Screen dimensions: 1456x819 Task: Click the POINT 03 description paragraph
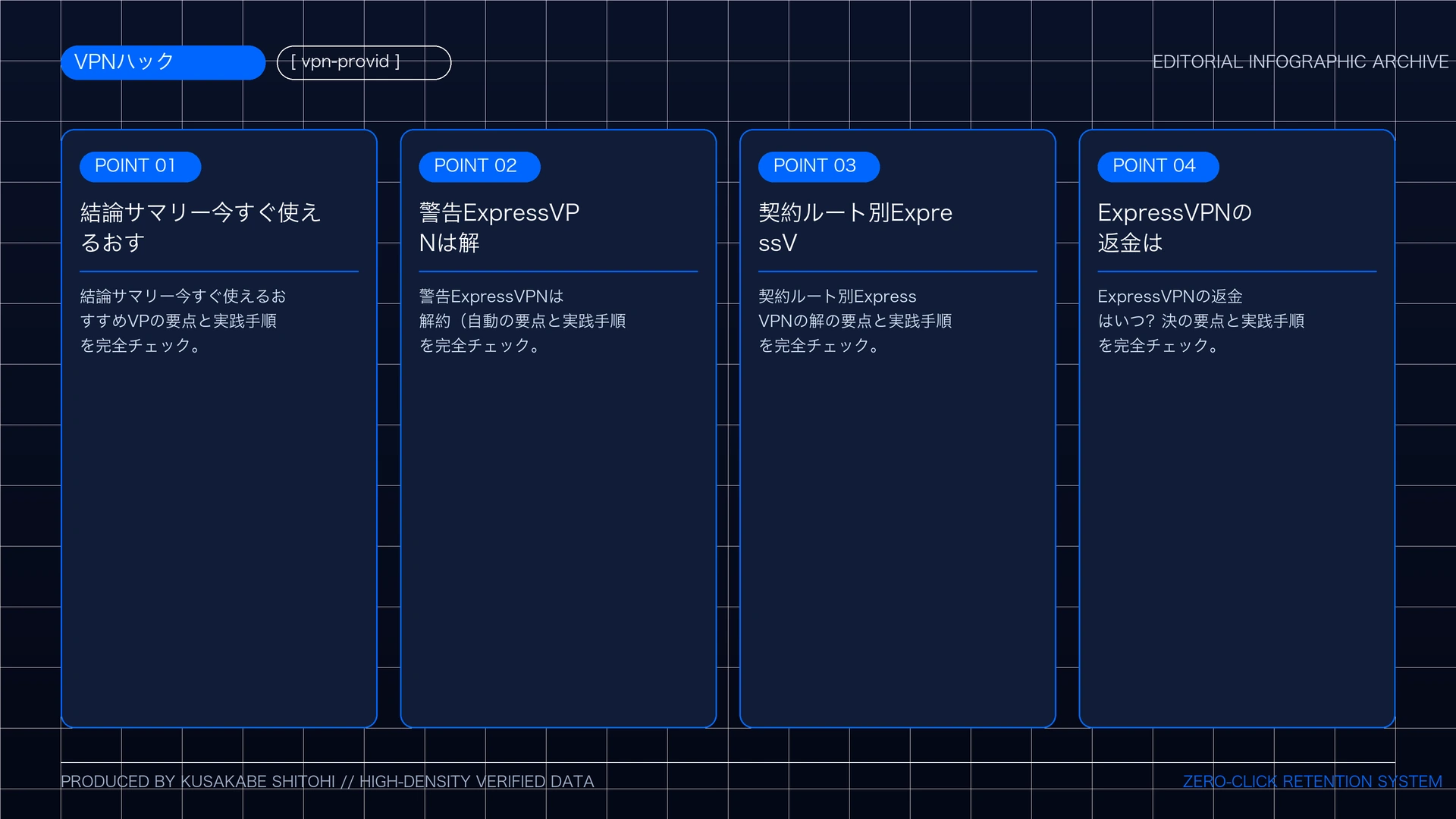(855, 321)
